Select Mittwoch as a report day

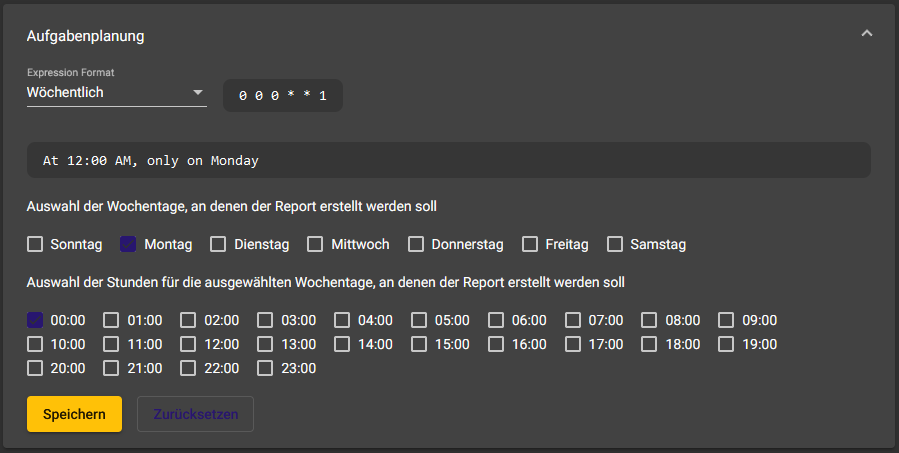pos(315,244)
